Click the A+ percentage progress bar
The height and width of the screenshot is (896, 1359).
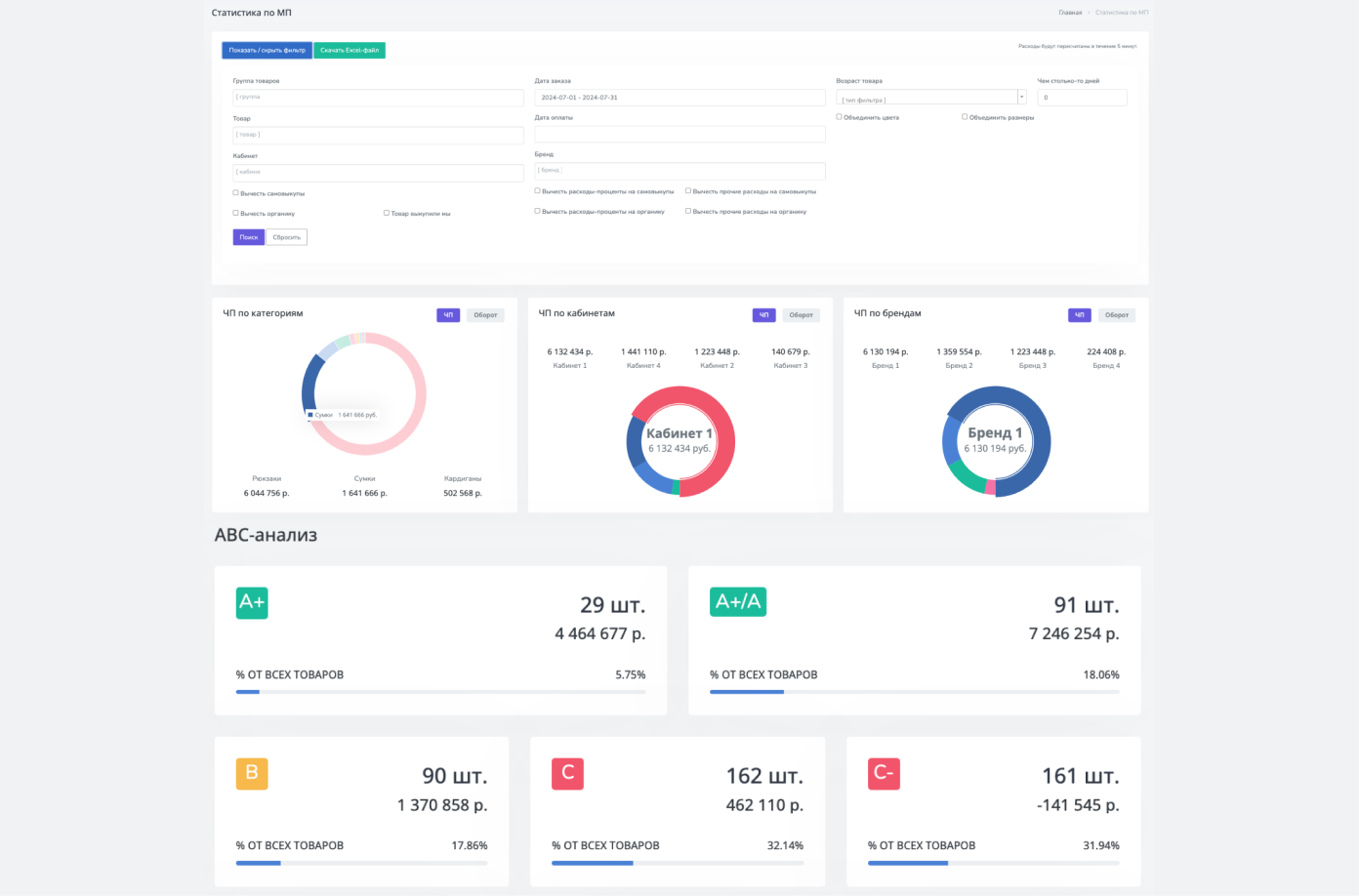point(440,692)
